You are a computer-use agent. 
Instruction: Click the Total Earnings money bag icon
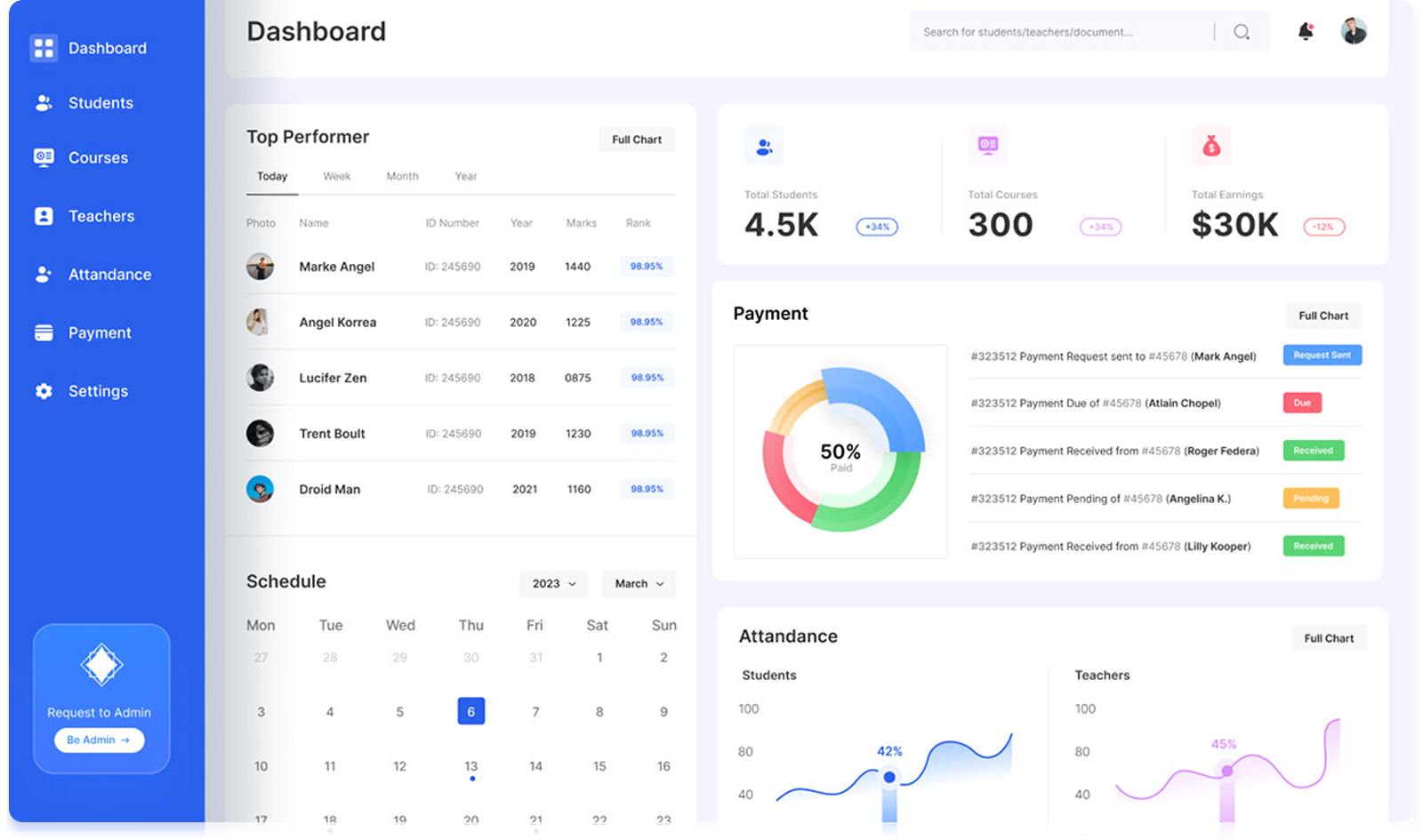(x=1211, y=146)
